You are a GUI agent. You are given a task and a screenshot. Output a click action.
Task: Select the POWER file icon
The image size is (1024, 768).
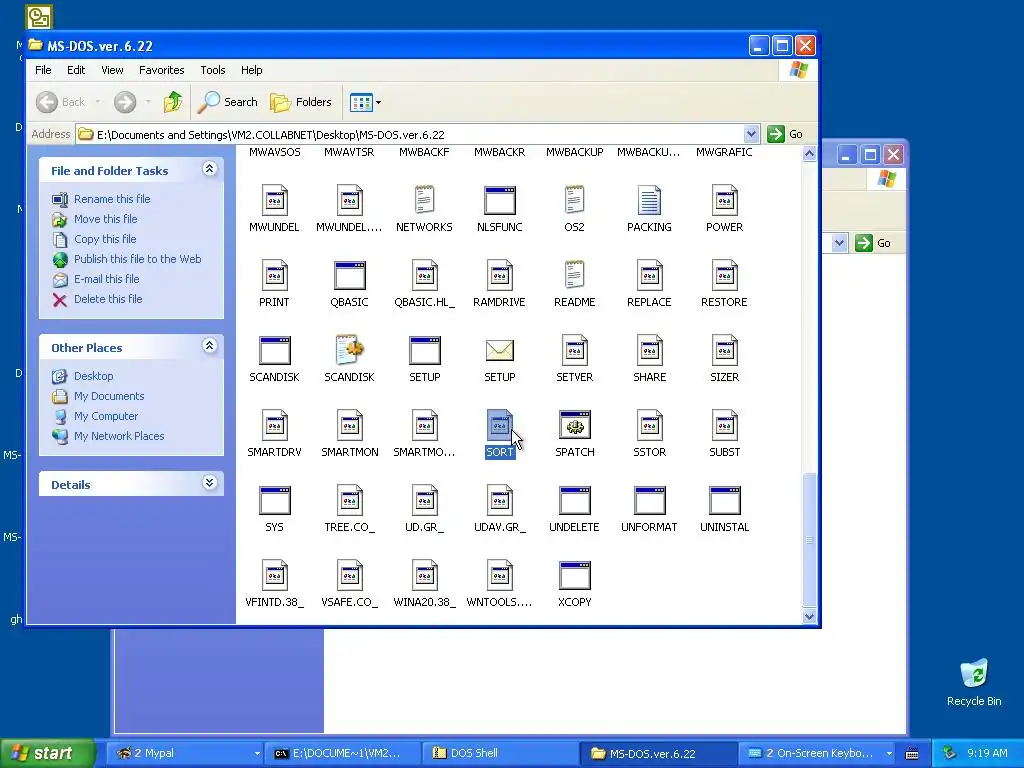(725, 200)
